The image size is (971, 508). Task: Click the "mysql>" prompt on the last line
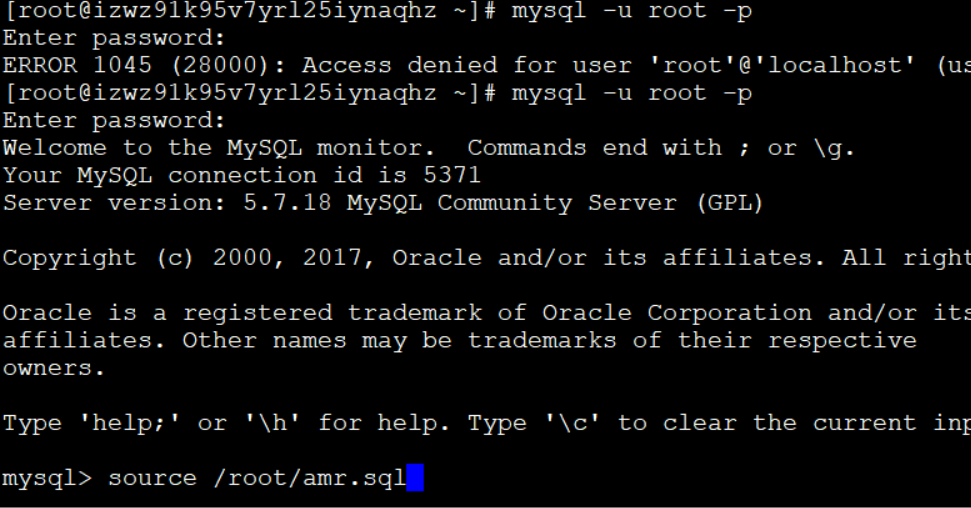pos(47,478)
